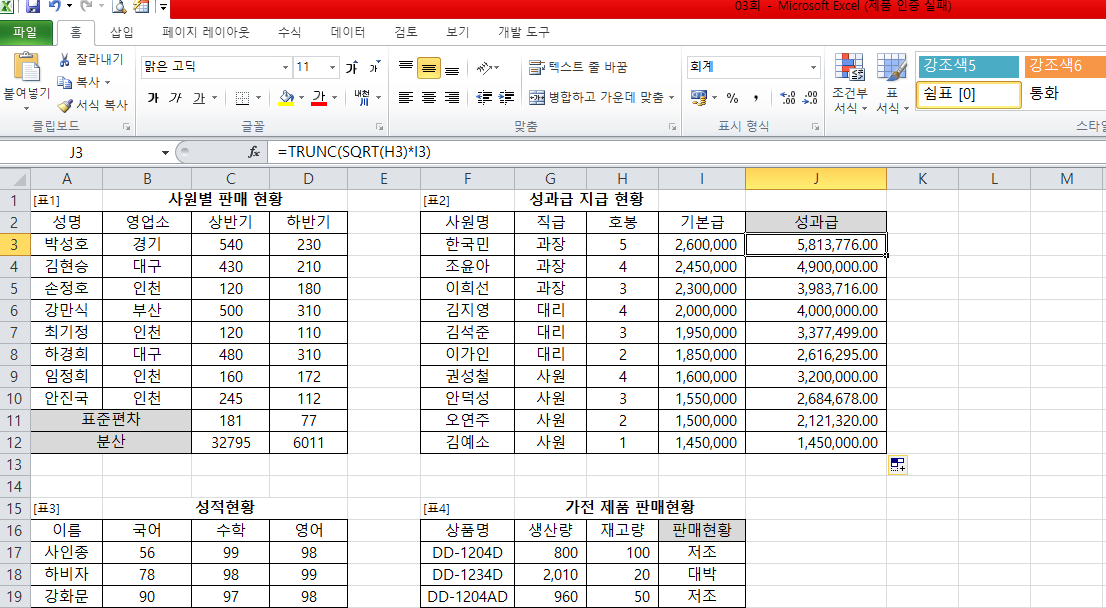Image resolution: width=1106 pixels, height=608 pixels.
Task: Open the Formulas (수식) ribbon tab
Action: (289, 32)
